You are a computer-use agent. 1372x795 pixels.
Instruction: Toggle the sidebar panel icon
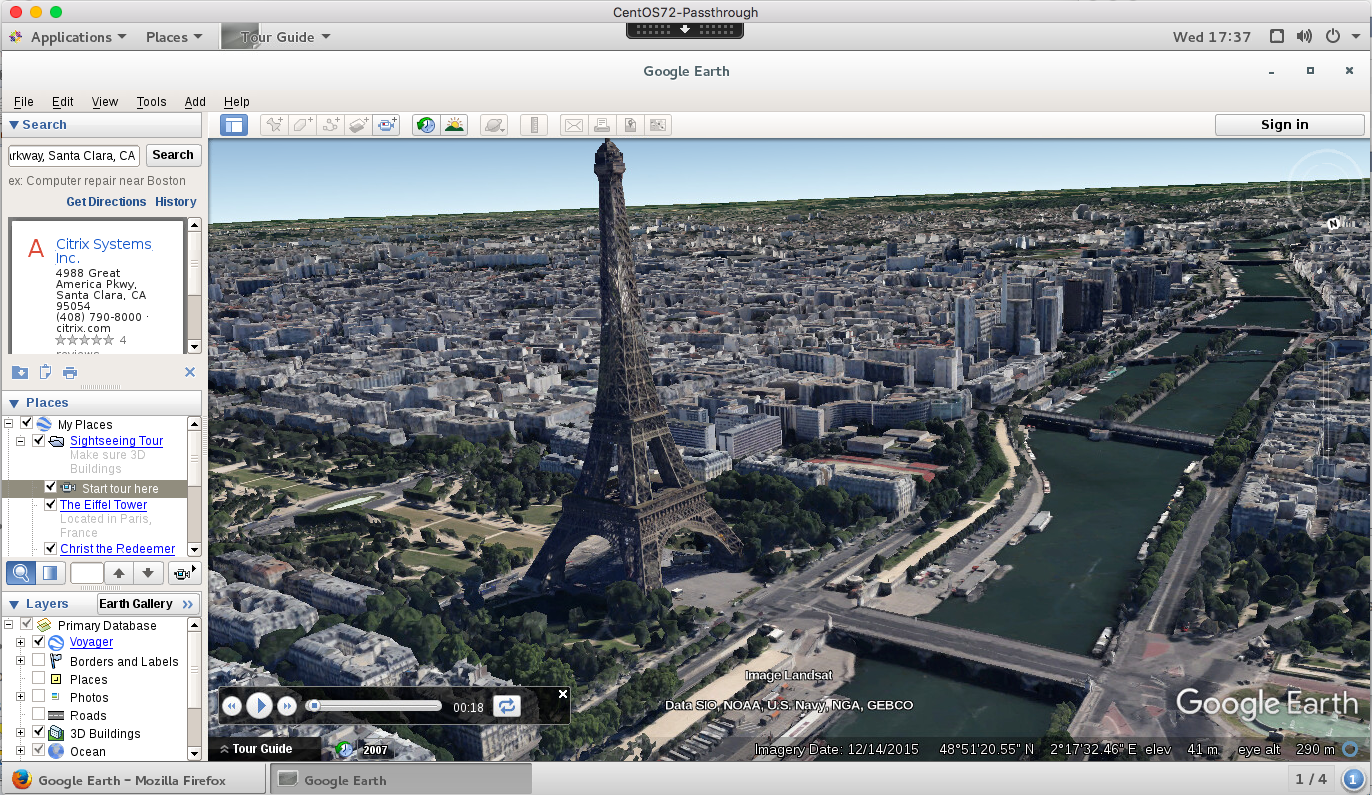(x=234, y=125)
